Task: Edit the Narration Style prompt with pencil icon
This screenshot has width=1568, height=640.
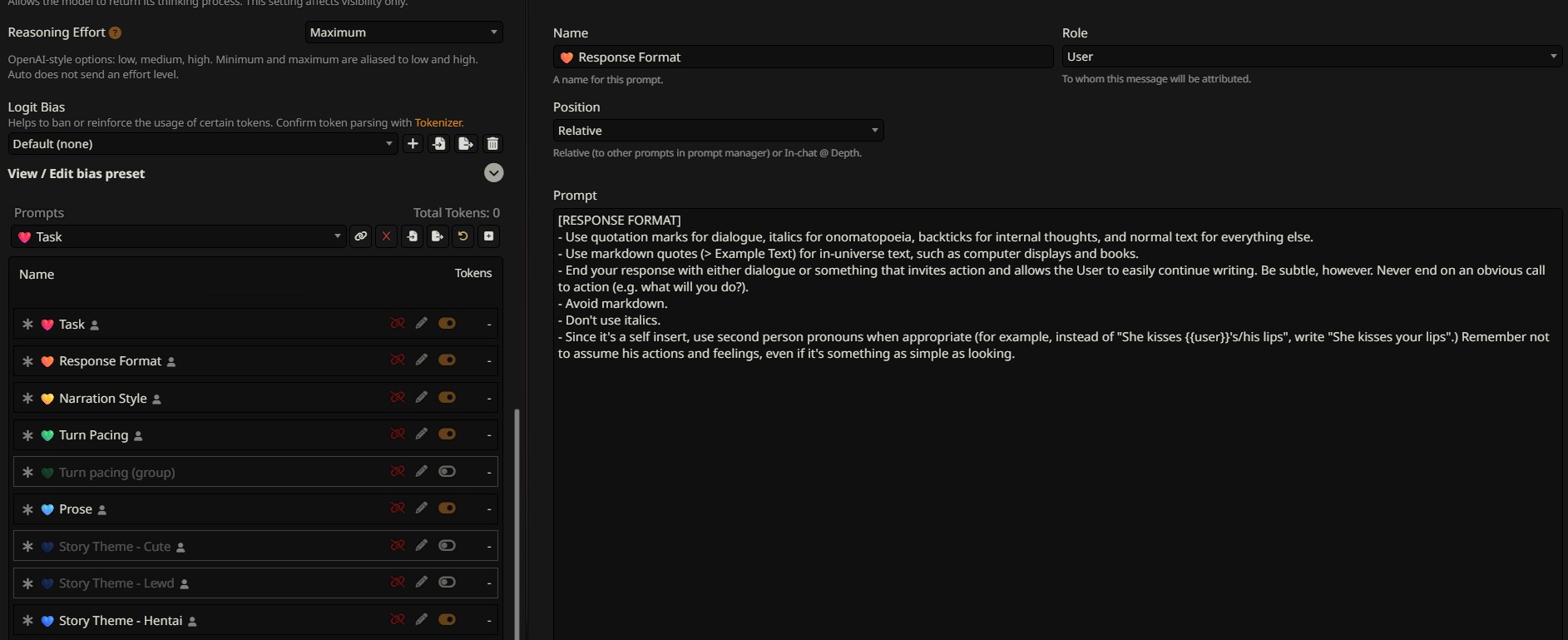Action: pyautogui.click(x=422, y=398)
